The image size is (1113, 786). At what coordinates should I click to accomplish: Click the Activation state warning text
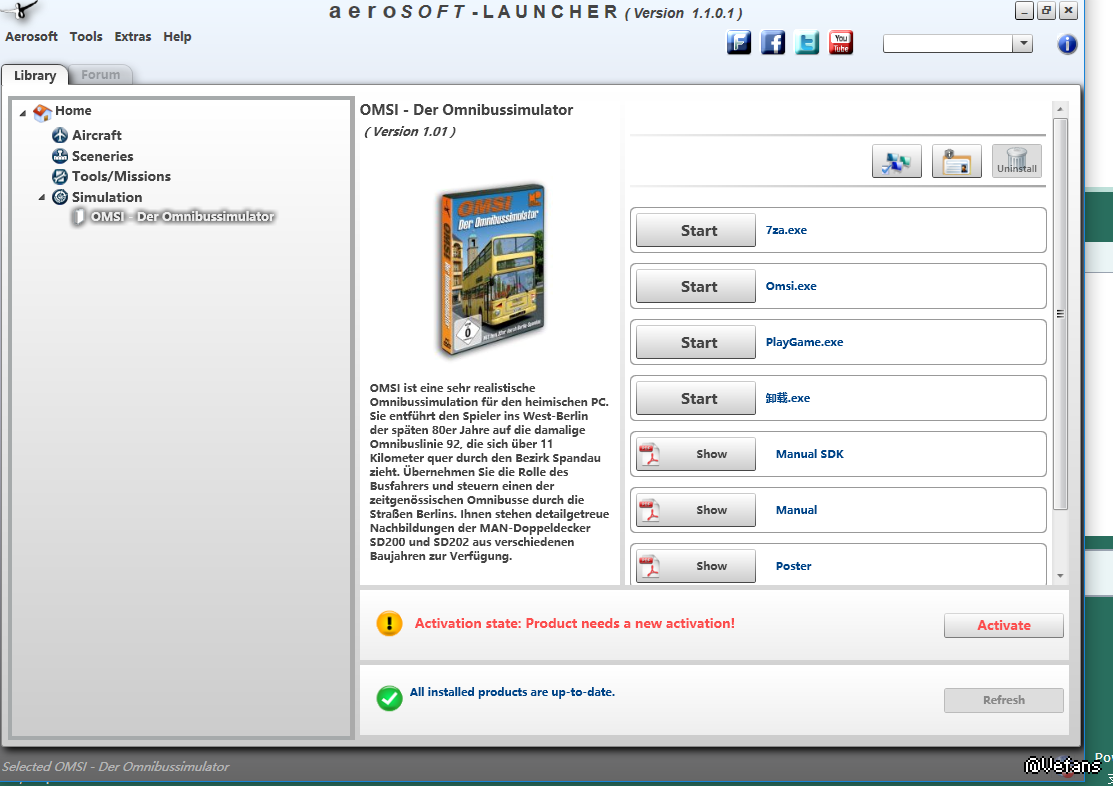[575, 623]
